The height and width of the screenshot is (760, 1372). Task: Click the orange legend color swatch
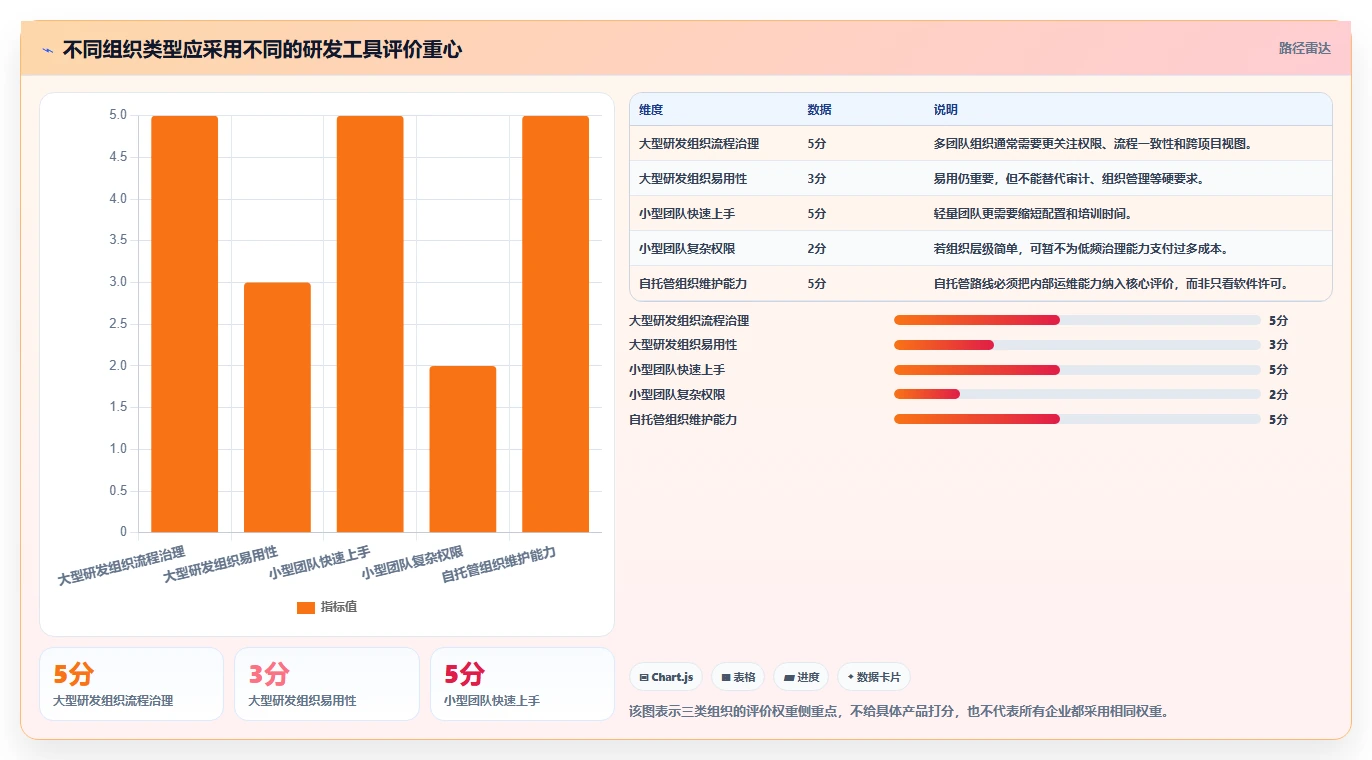pyautogui.click(x=306, y=608)
